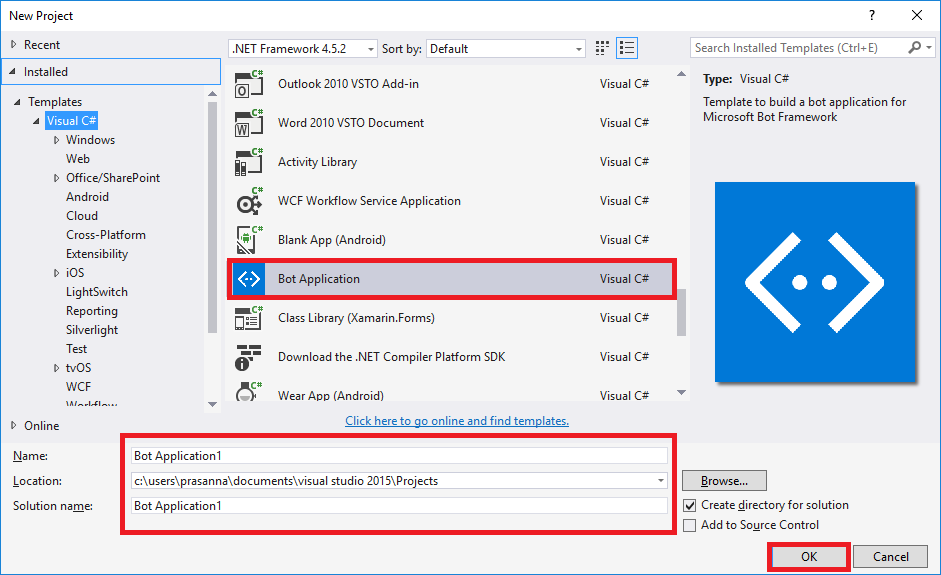This screenshot has height=575, width=941.
Task: Click the project Name input field
Action: 399,456
